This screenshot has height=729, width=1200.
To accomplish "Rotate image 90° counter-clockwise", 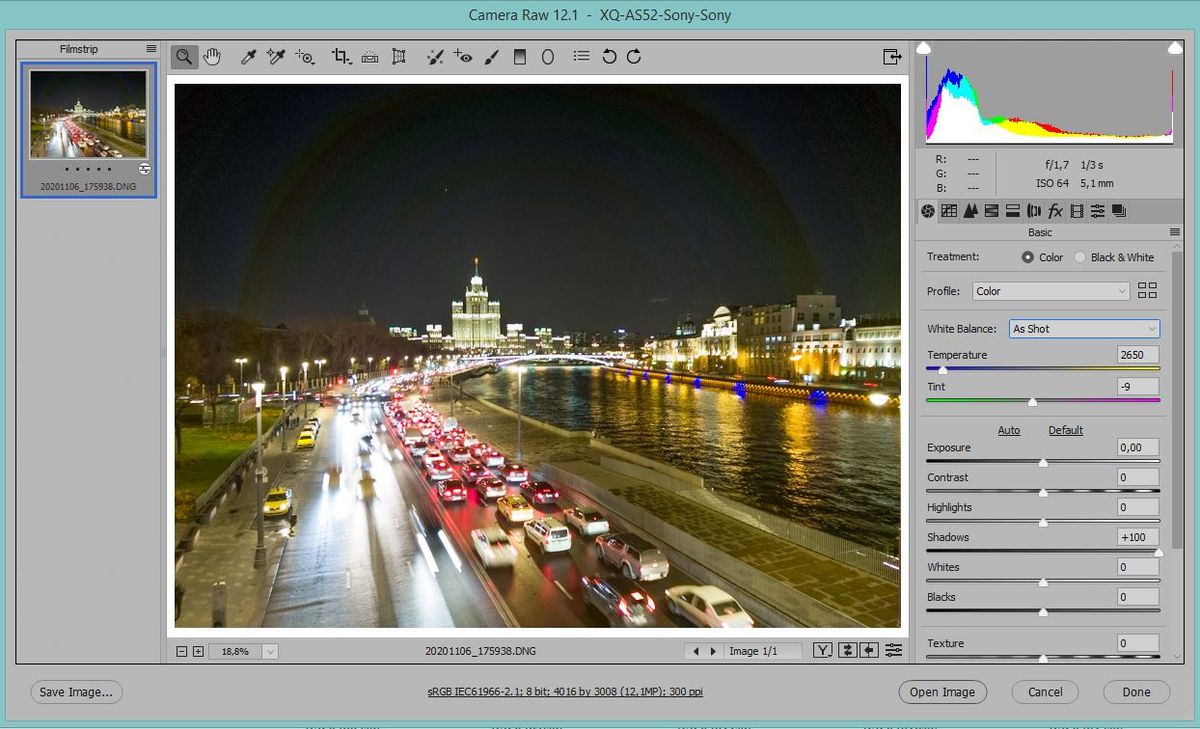I will (609, 57).
